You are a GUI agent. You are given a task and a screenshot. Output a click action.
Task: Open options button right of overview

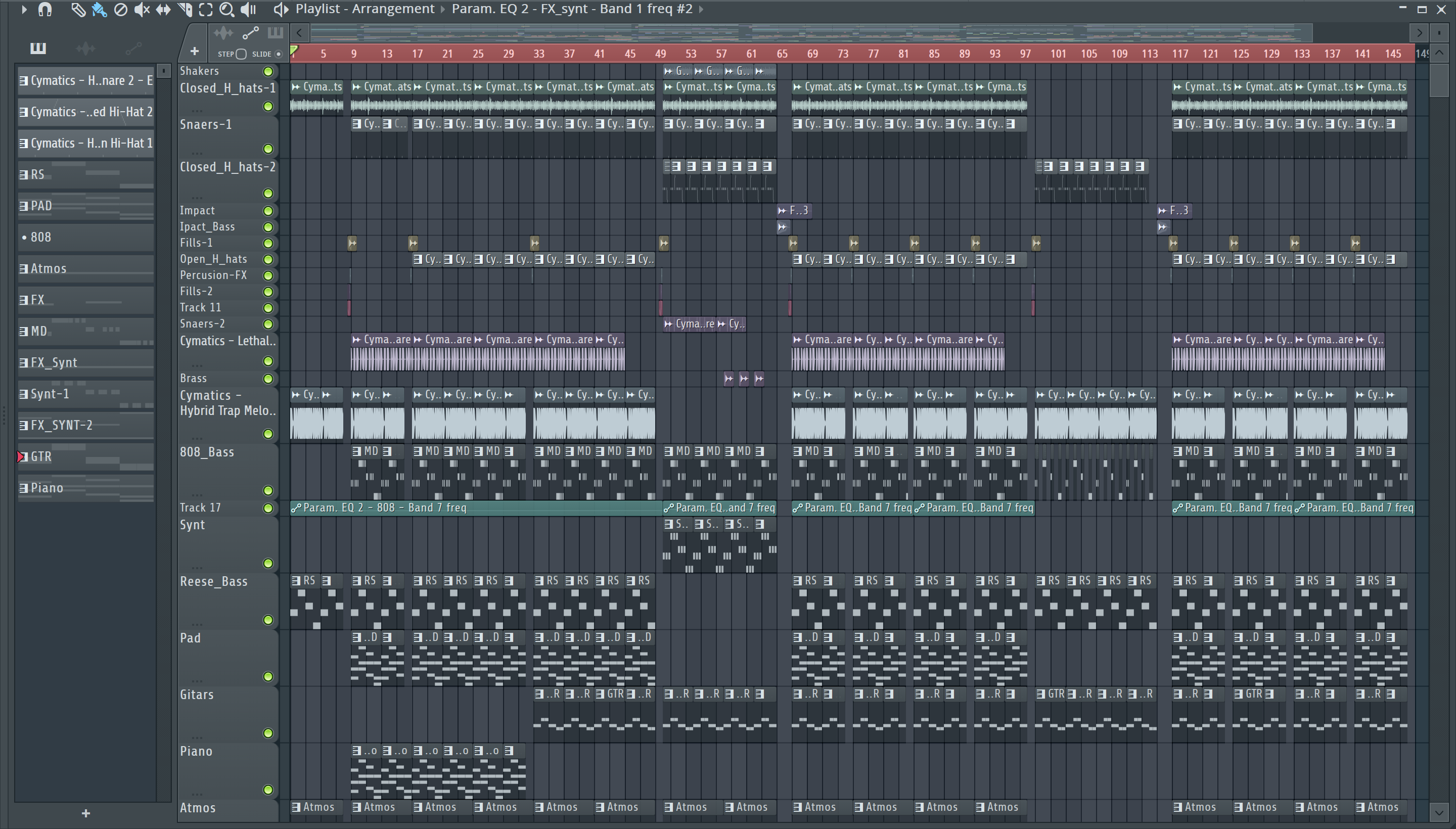click(x=1439, y=33)
